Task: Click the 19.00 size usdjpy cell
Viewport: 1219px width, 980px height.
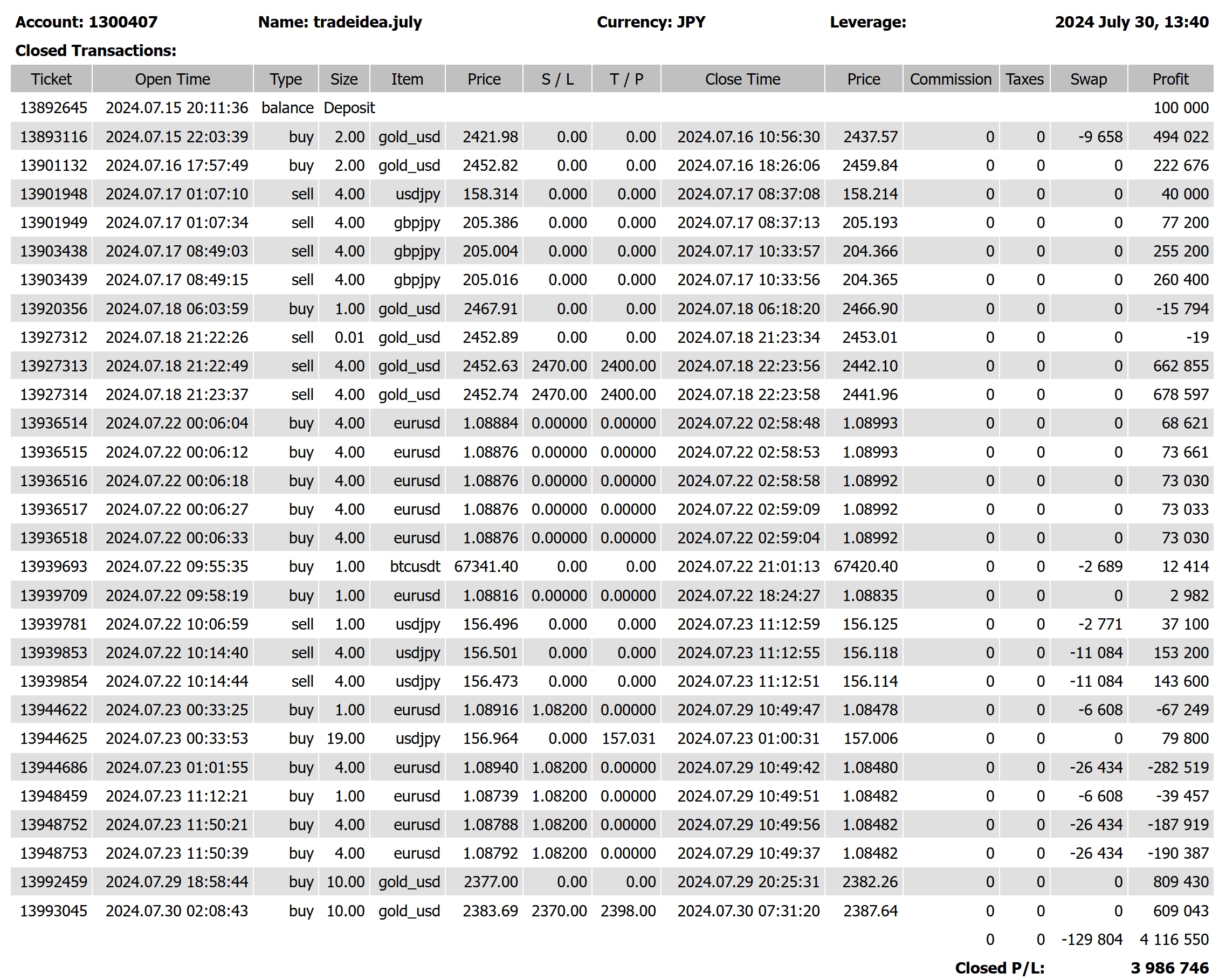Action: [x=345, y=738]
